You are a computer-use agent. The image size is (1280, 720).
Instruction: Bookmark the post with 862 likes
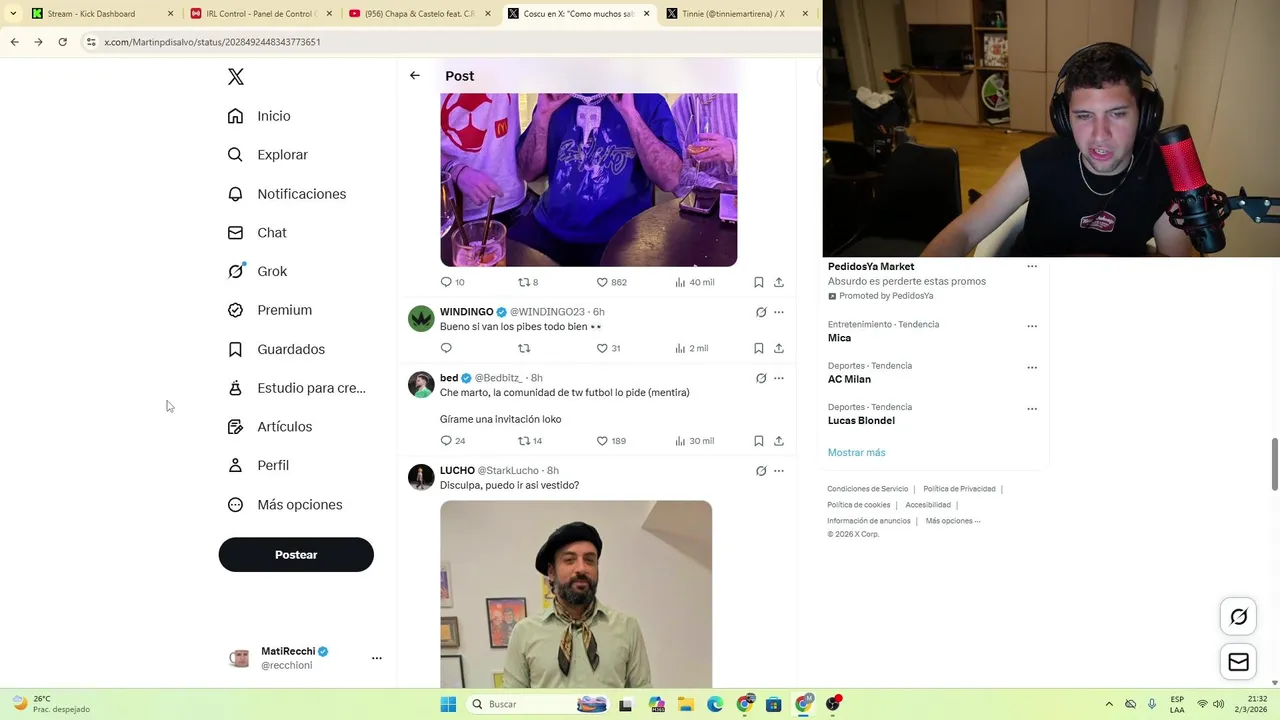(x=759, y=282)
